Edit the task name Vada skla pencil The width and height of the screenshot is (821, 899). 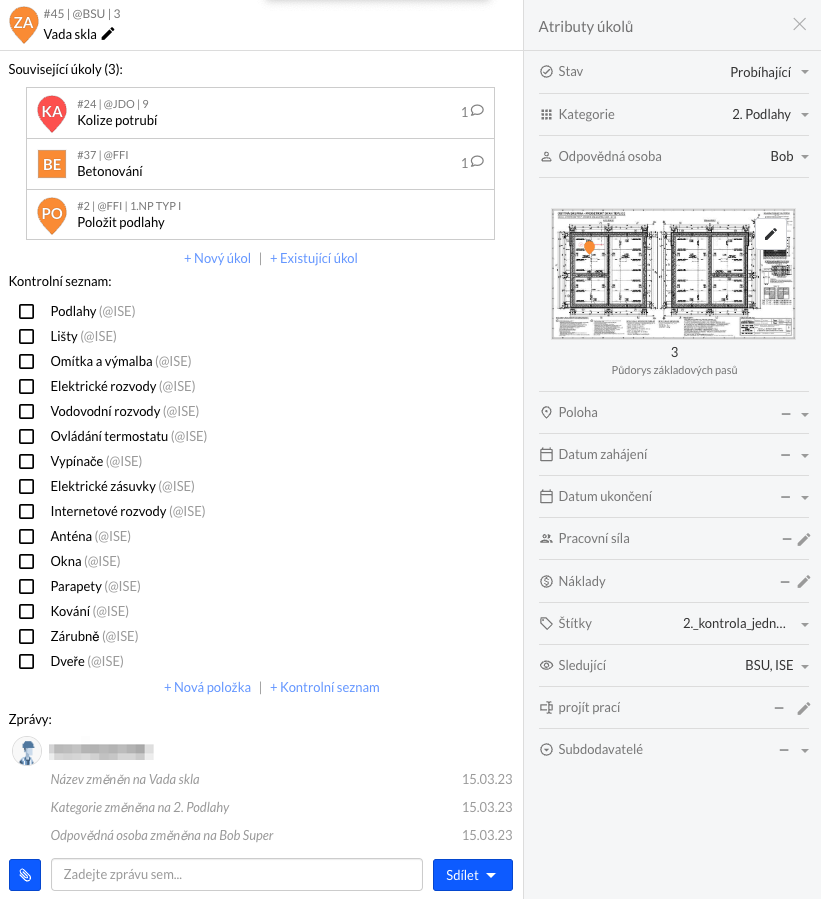click(108, 34)
